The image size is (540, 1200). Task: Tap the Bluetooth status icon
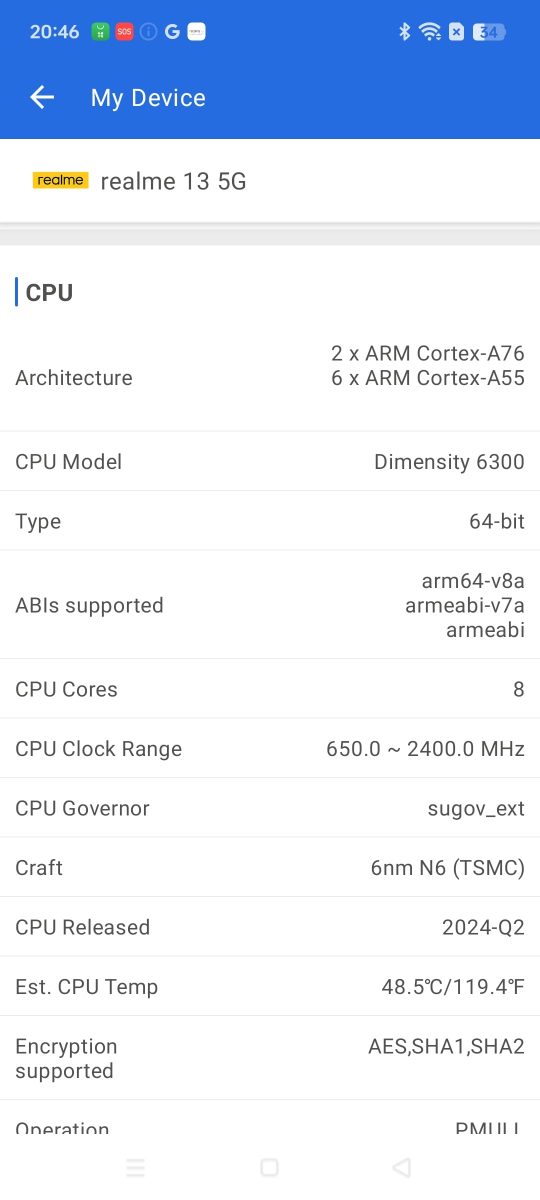(x=405, y=32)
